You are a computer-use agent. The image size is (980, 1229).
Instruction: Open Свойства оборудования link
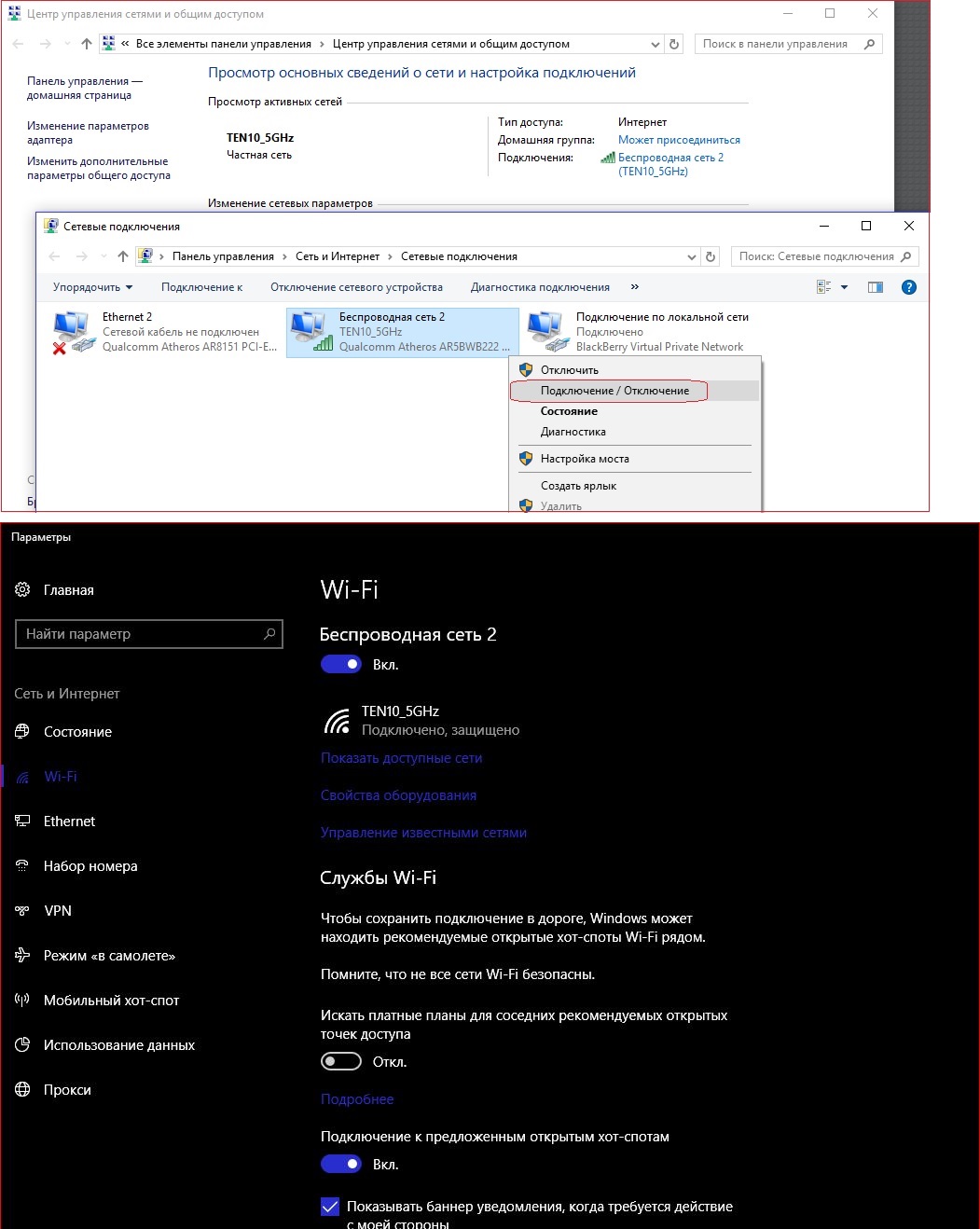[x=398, y=795]
